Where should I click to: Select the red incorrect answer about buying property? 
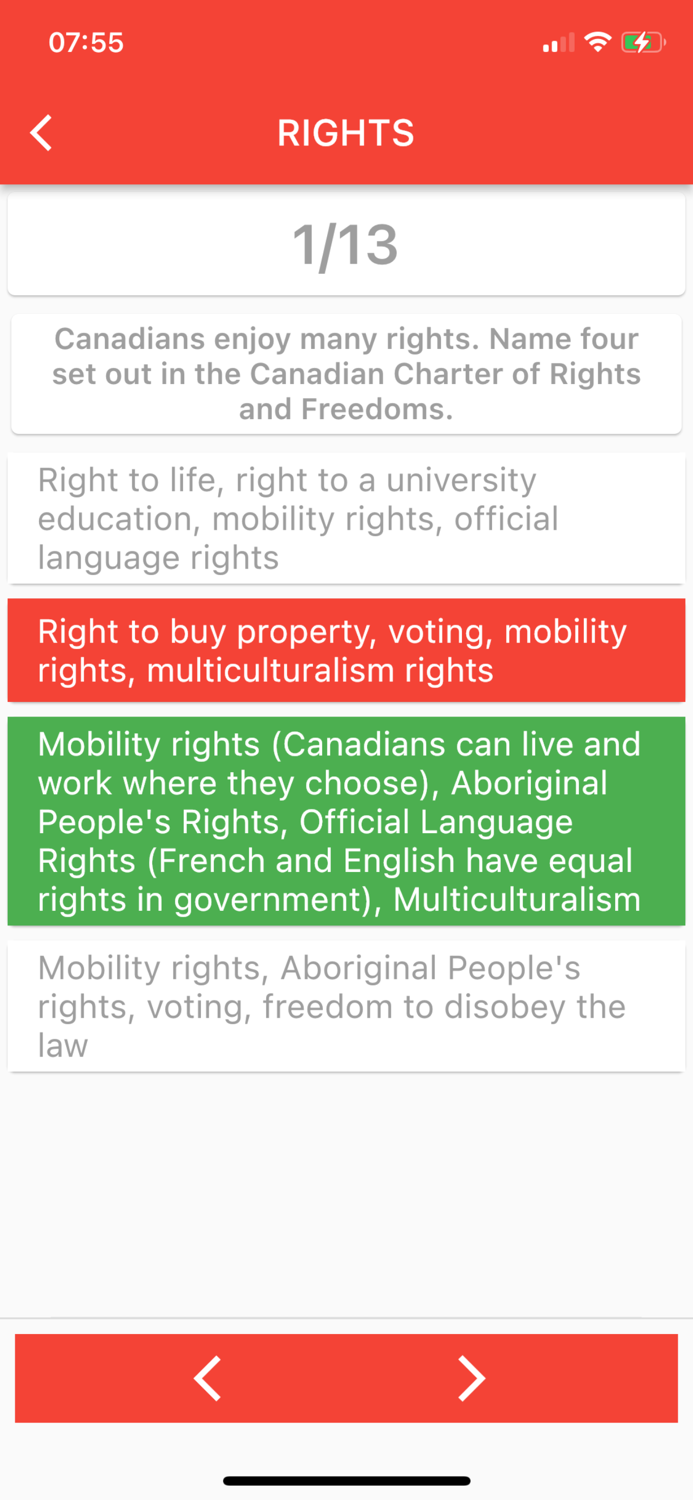click(346, 650)
